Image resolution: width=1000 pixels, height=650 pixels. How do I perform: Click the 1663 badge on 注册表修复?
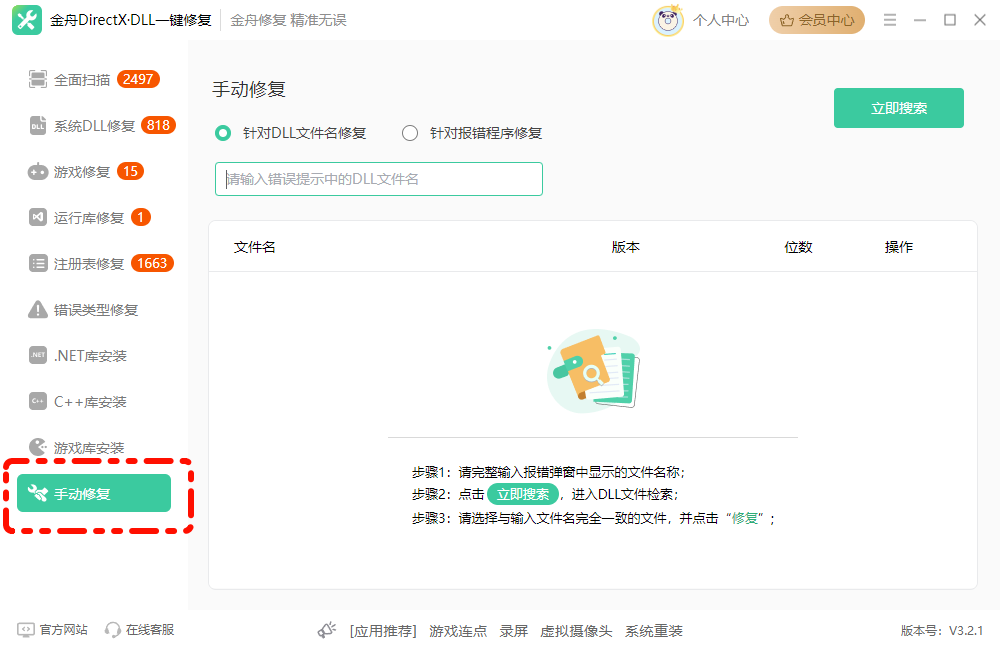152,263
